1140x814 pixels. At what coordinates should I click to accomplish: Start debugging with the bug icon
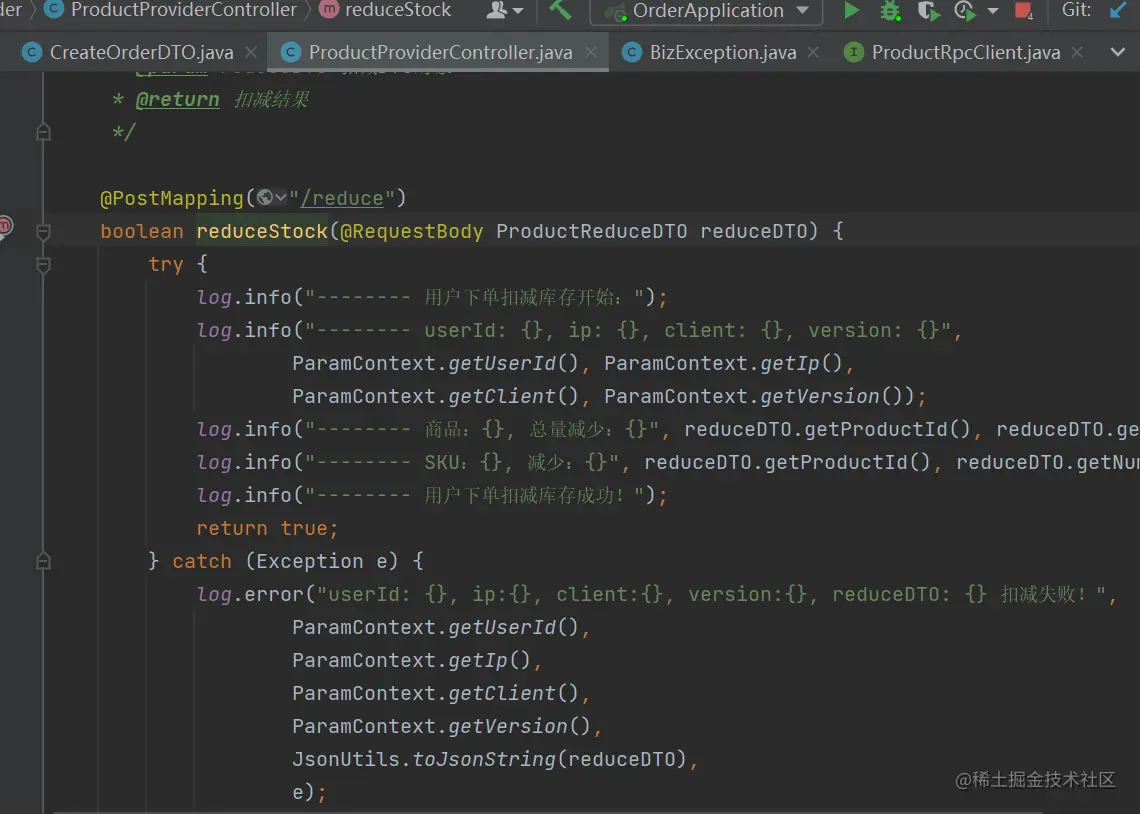click(x=890, y=10)
